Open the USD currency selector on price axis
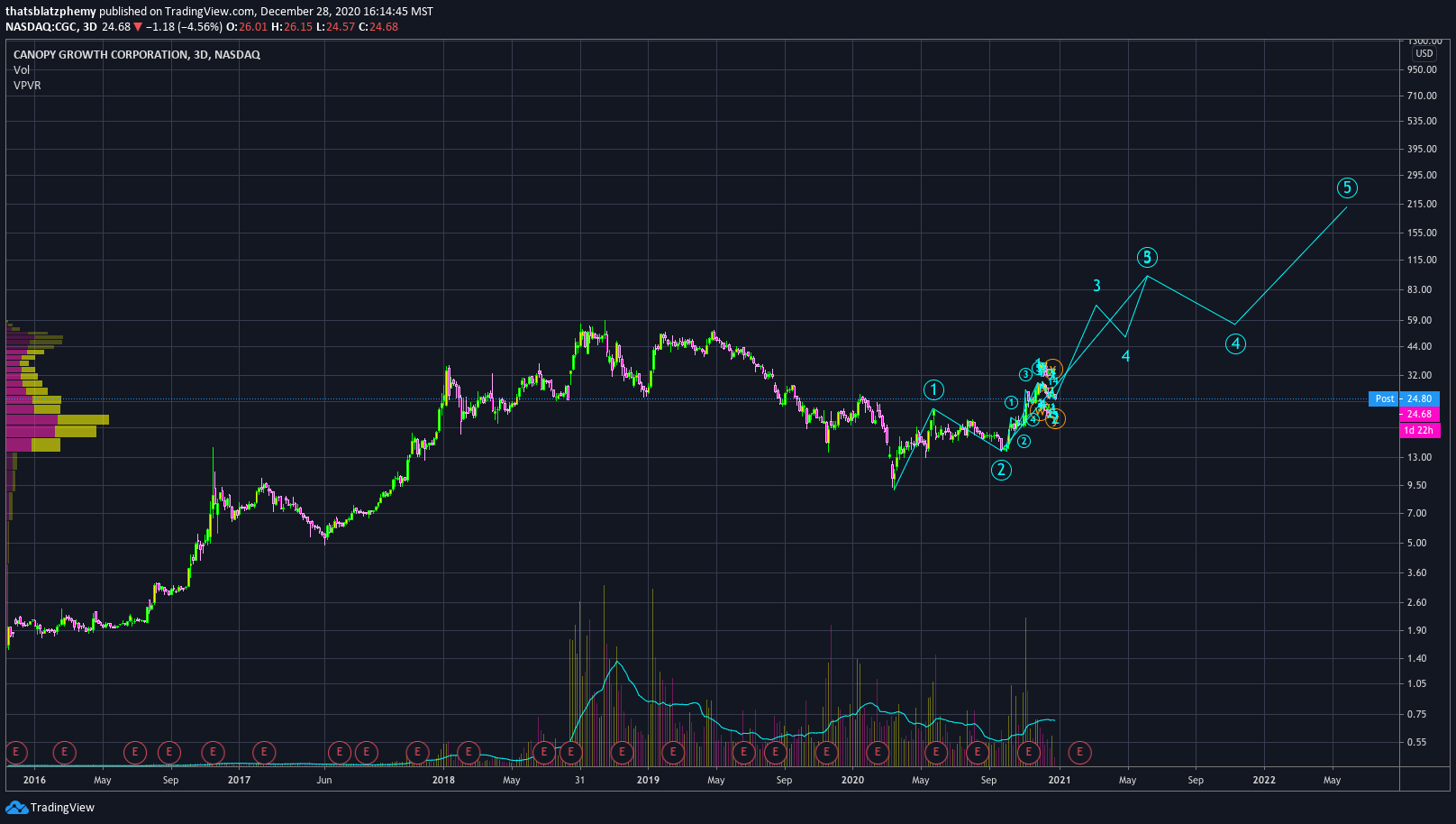Viewport: 1456px width, 824px height. pyautogui.click(x=1424, y=53)
